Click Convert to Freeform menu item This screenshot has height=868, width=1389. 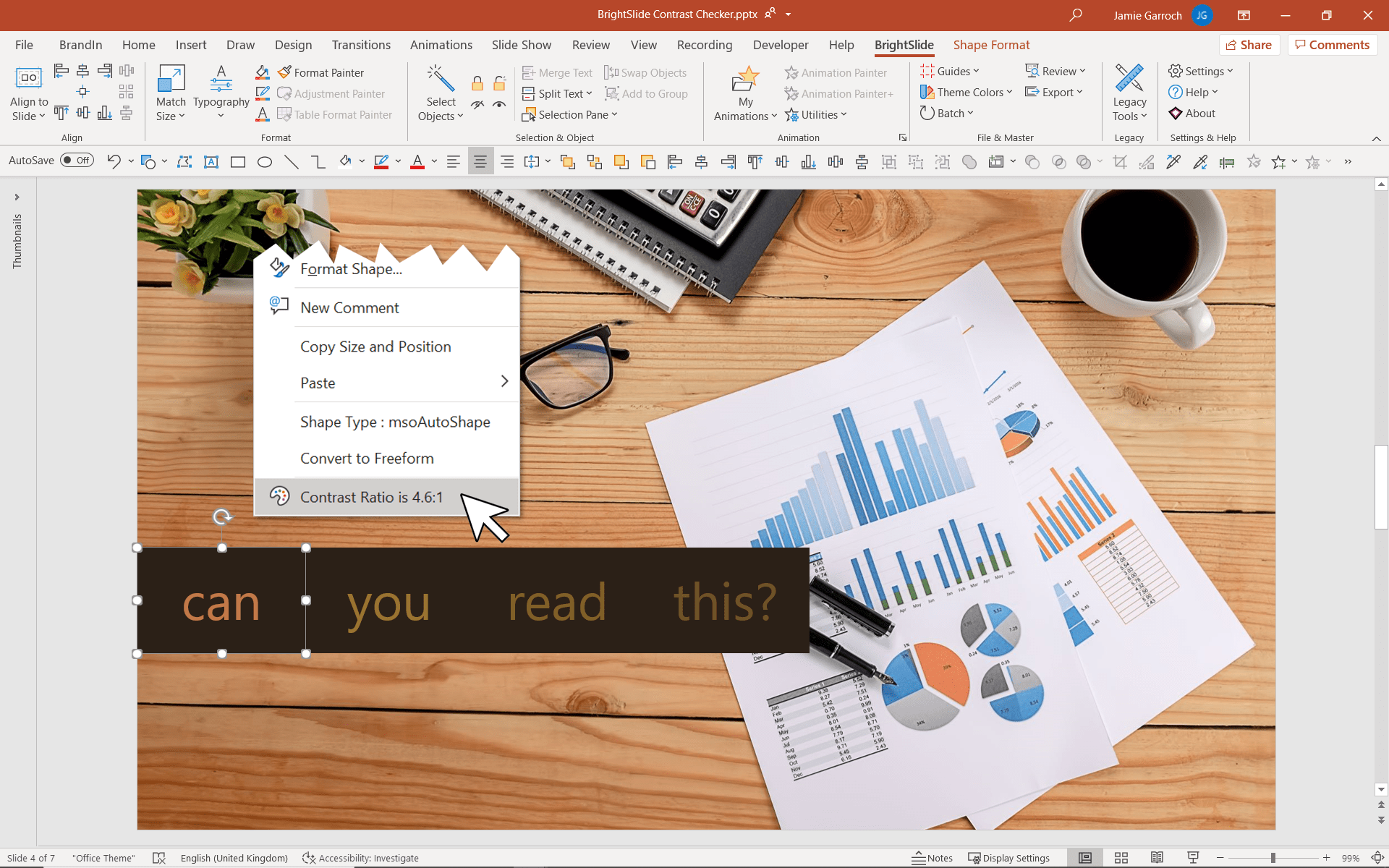pyautogui.click(x=366, y=458)
